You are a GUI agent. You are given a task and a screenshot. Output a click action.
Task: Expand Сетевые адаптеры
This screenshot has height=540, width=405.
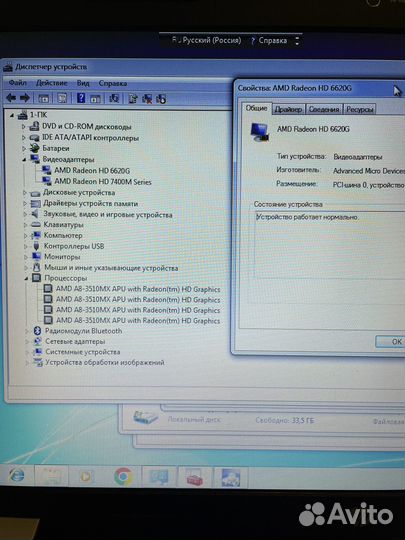point(27,342)
